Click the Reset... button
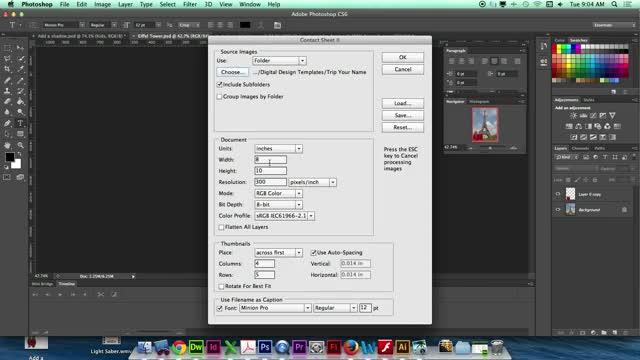Image resolution: width=640 pixels, height=360 pixels. click(x=403, y=127)
